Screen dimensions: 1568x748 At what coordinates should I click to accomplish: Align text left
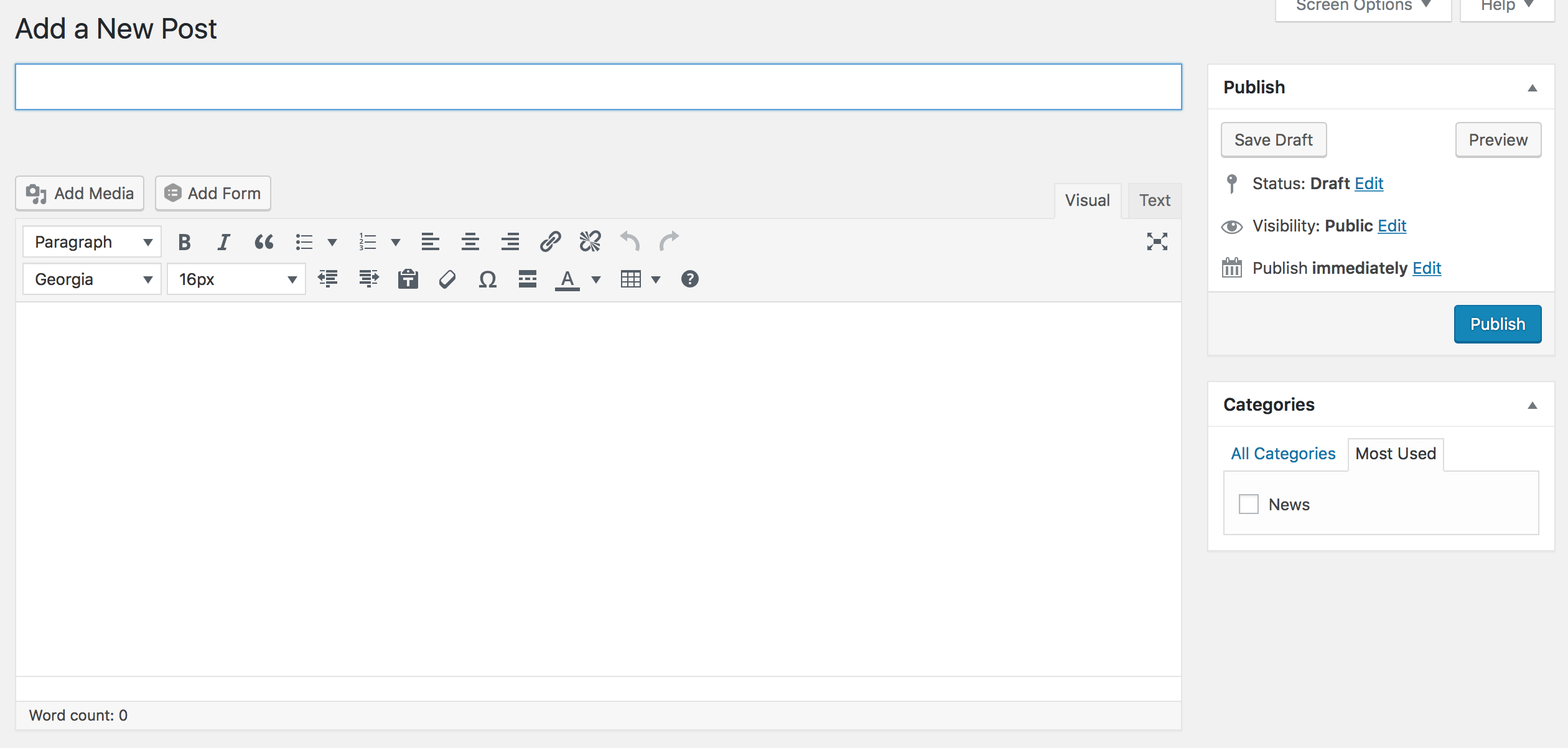431,242
